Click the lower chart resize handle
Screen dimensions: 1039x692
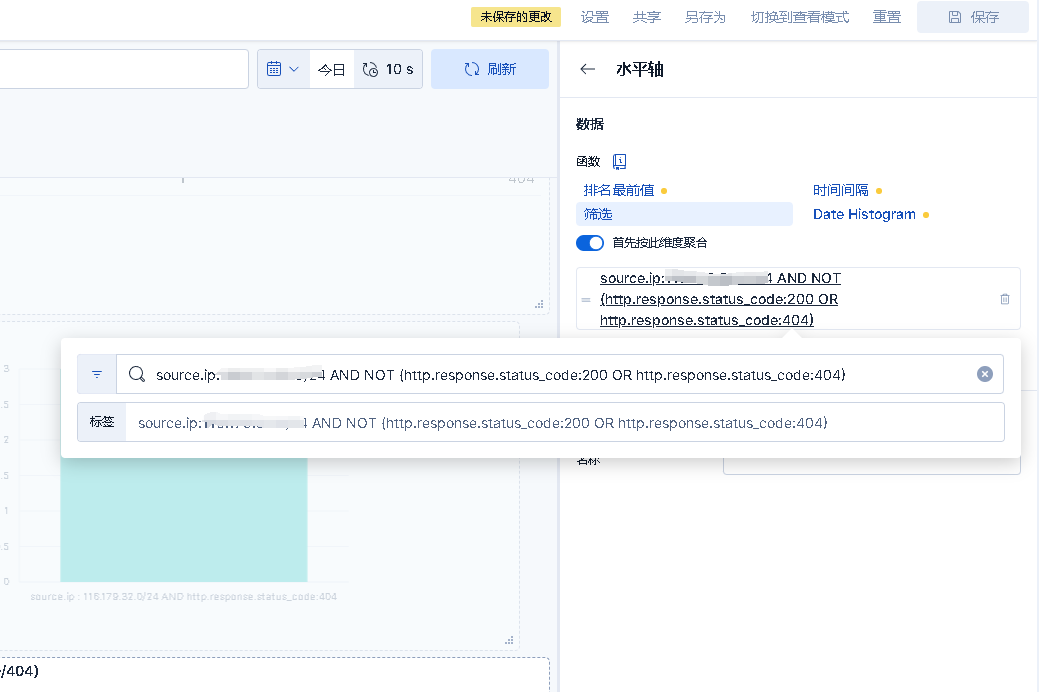[509, 640]
